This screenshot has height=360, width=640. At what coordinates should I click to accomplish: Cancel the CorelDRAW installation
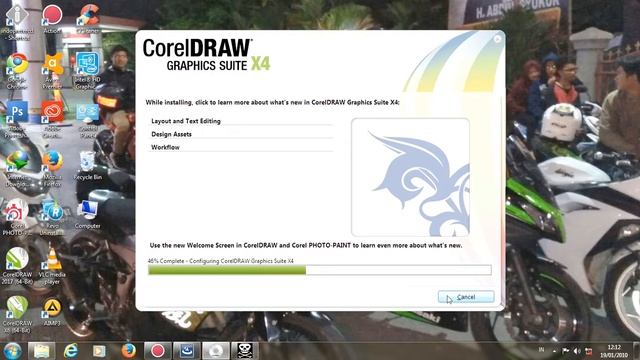pos(466,297)
